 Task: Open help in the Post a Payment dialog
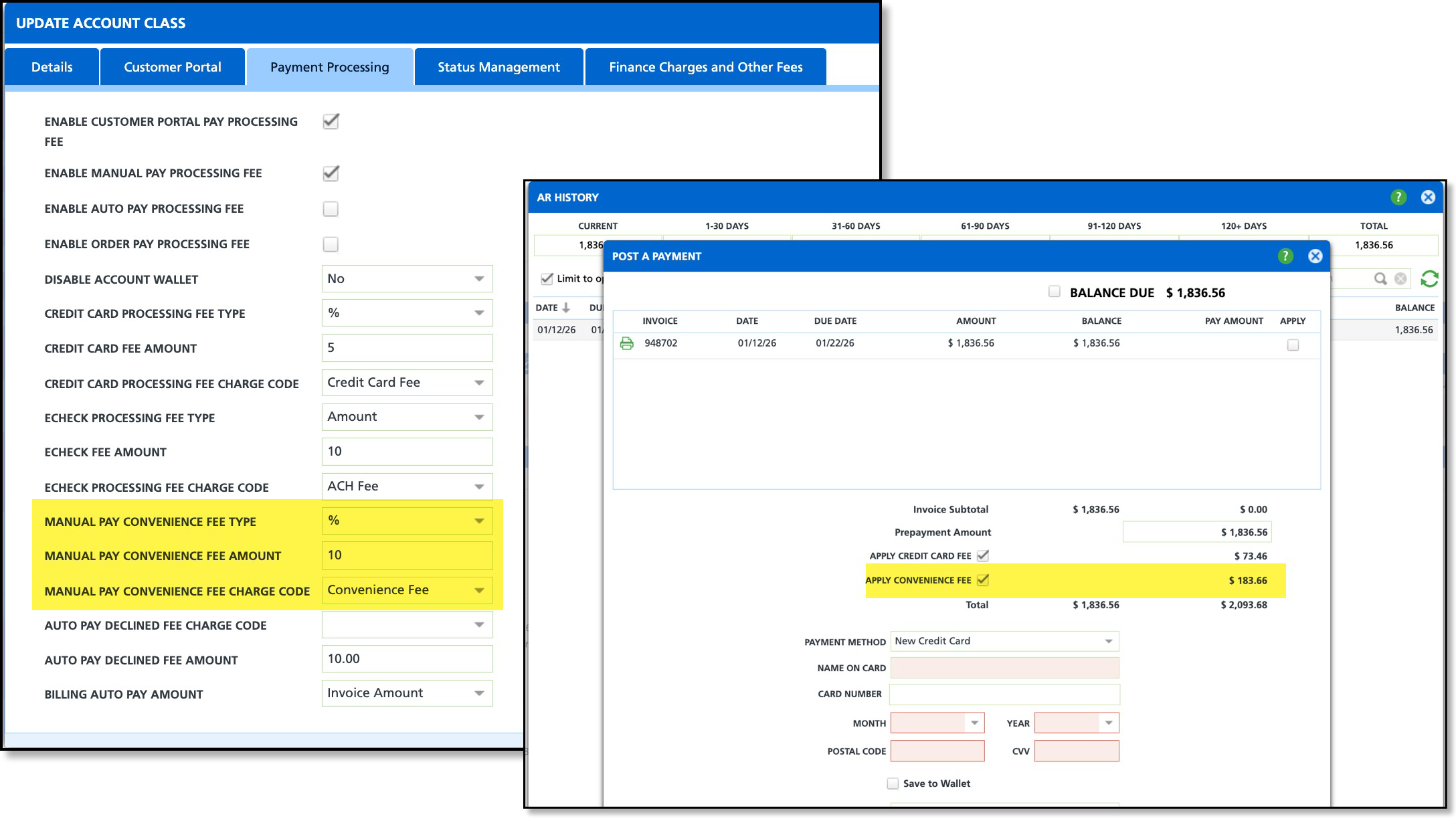click(1285, 256)
